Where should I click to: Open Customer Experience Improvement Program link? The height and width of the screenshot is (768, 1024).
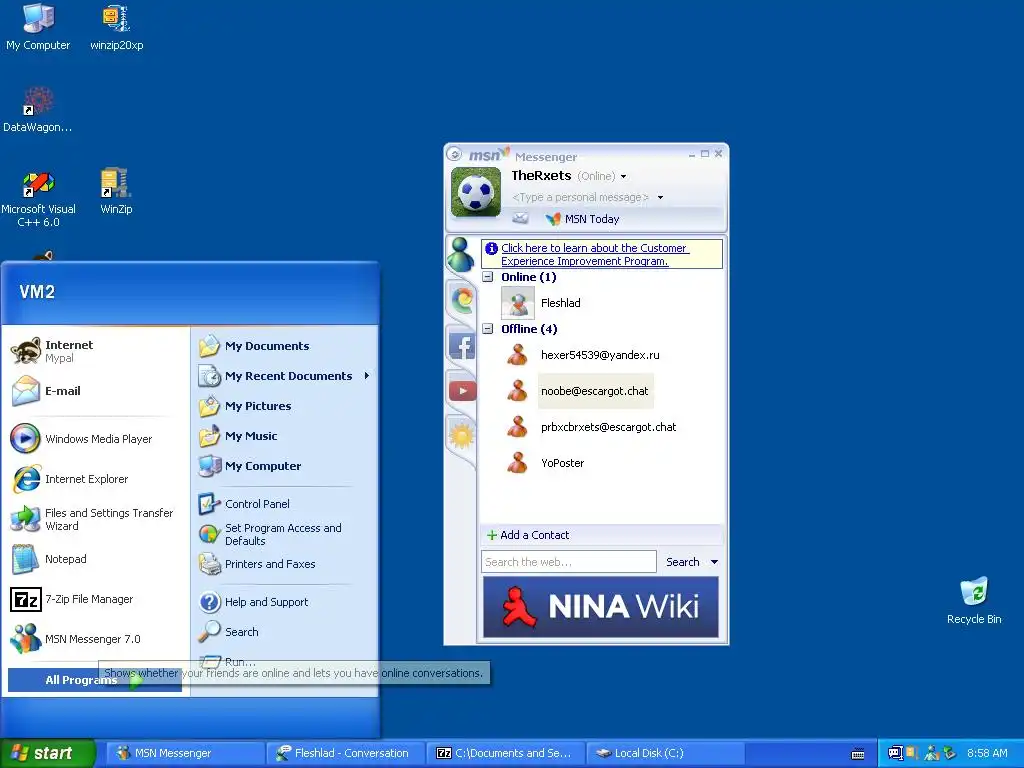point(595,254)
